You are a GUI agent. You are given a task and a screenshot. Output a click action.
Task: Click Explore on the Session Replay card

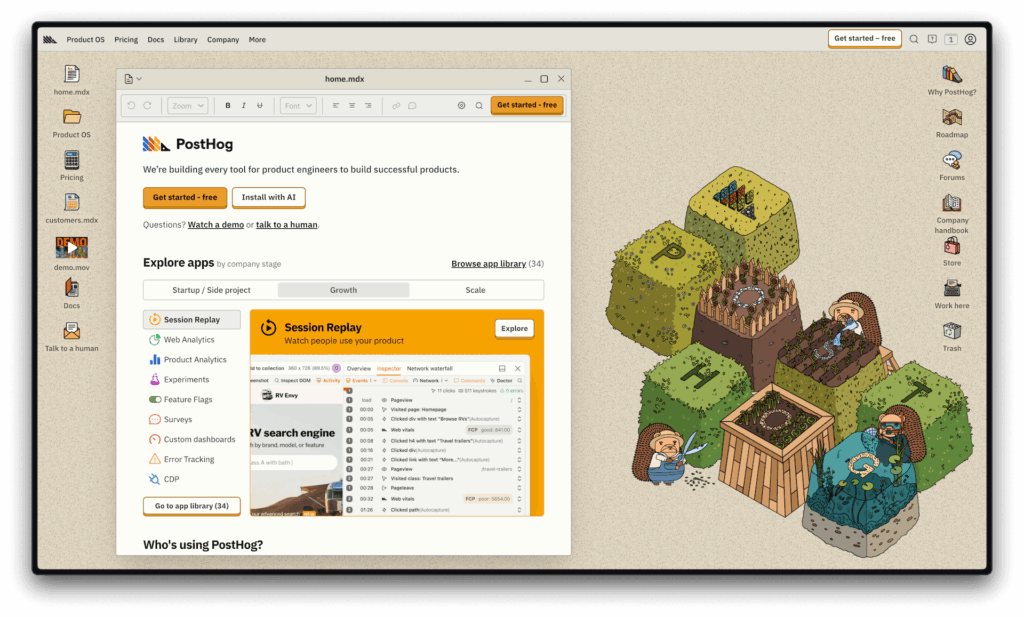point(515,328)
